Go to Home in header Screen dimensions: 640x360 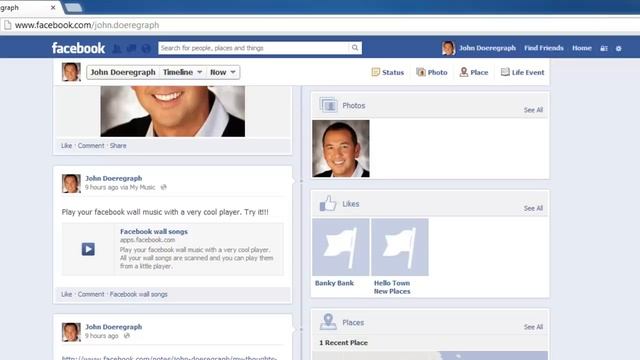click(x=582, y=48)
